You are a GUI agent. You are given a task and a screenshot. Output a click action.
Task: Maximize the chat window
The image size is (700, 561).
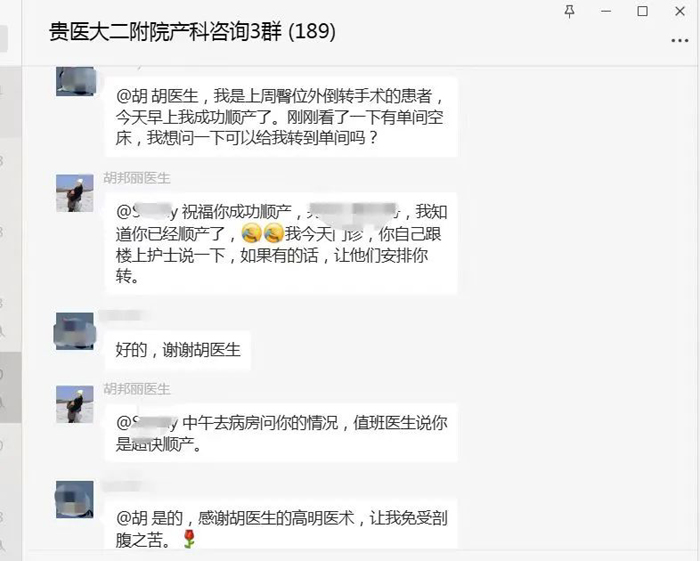[x=642, y=11]
